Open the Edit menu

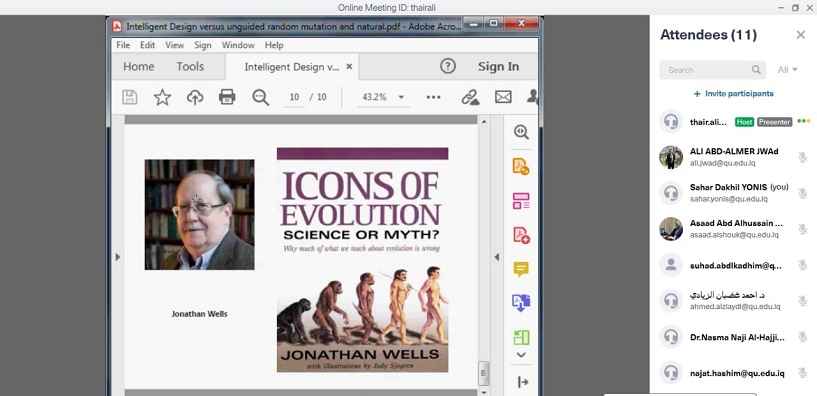tap(147, 45)
